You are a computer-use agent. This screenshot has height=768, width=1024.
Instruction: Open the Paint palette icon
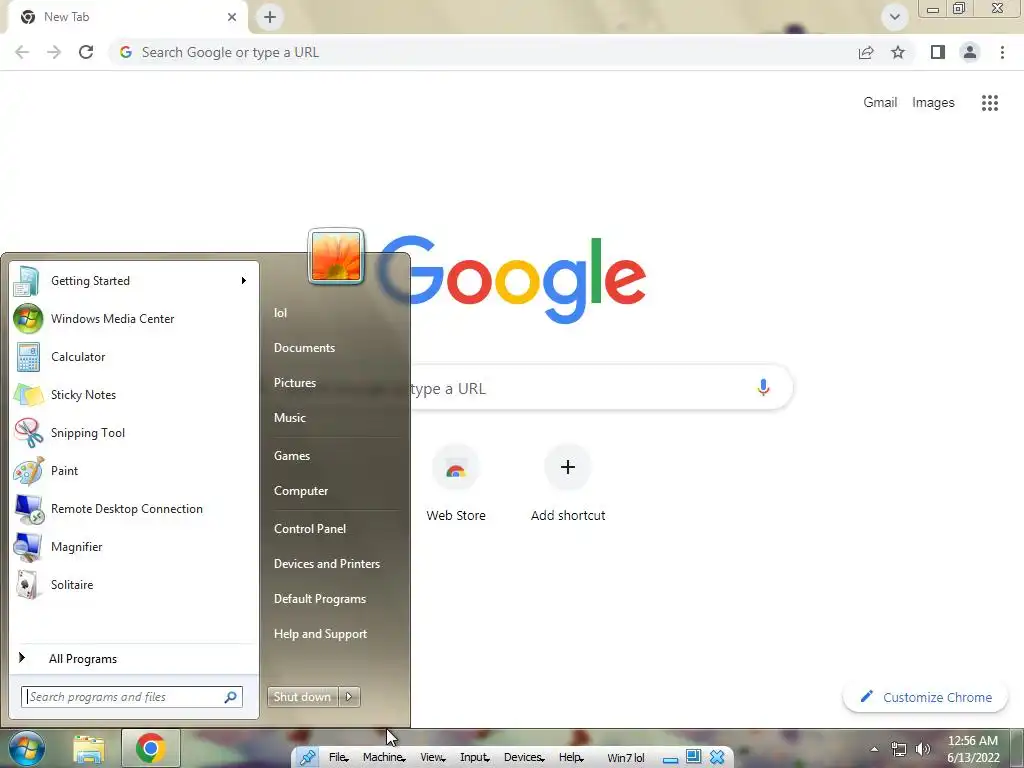(28, 471)
